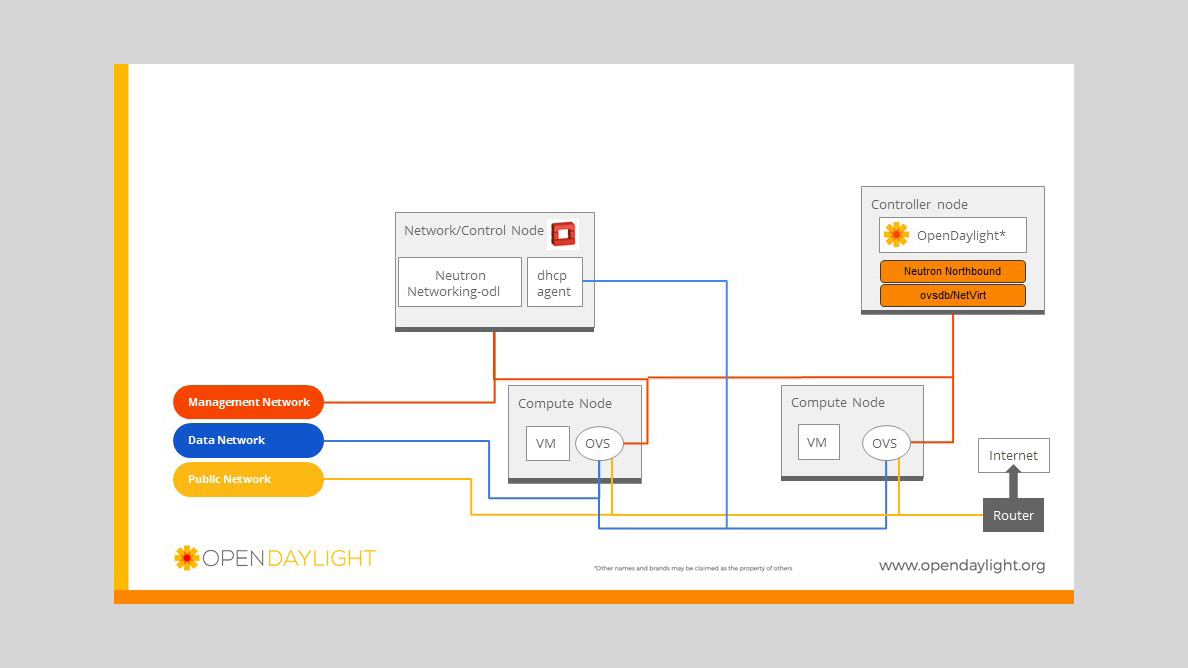
Task: Open the www.opendaylight.org link
Action: pos(961,565)
